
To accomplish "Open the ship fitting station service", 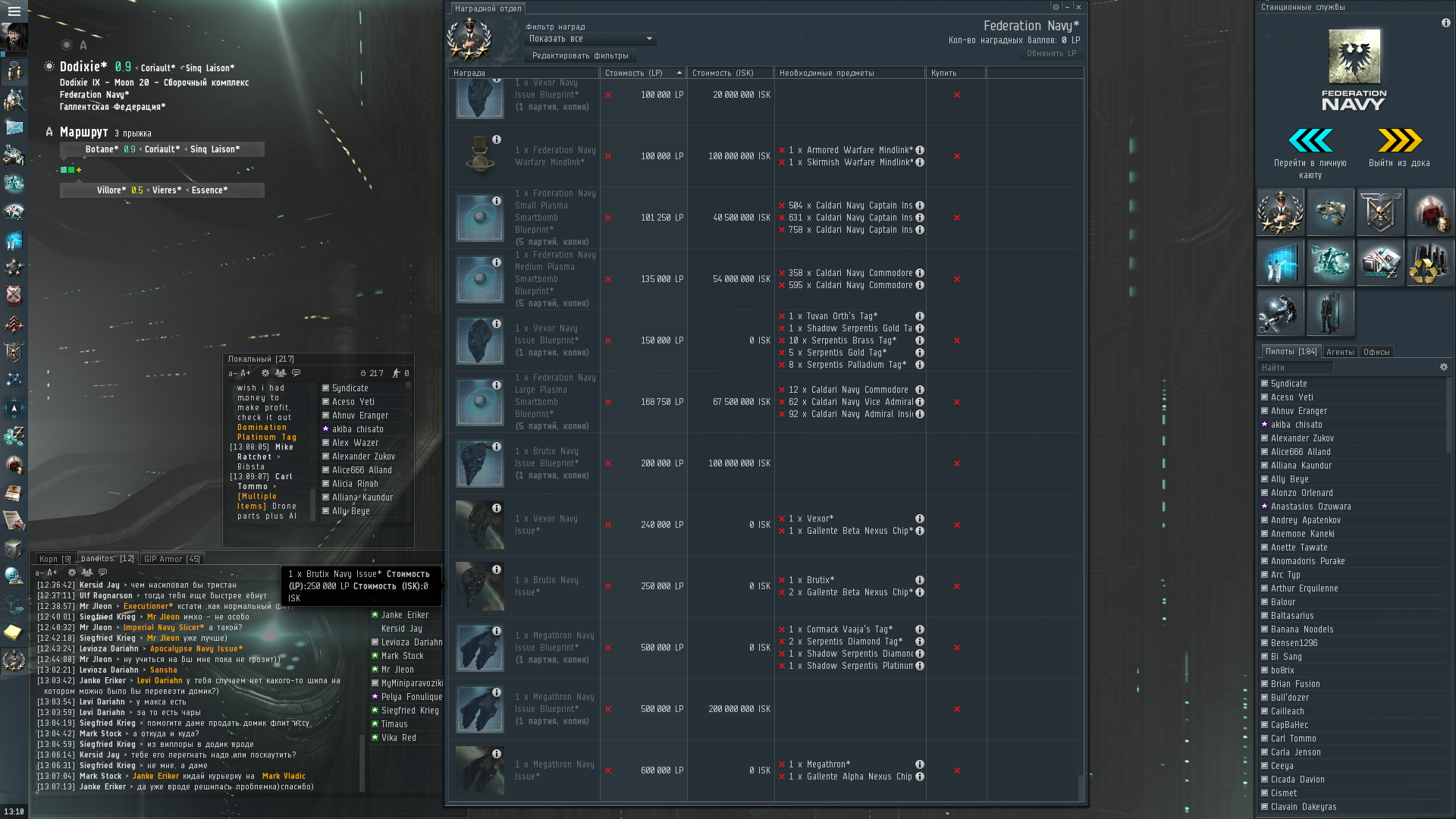I will pyautogui.click(x=1330, y=212).
